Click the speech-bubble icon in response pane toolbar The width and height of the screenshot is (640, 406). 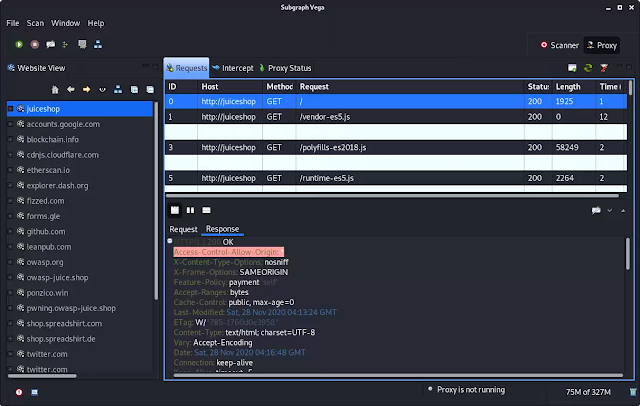click(596, 211)
